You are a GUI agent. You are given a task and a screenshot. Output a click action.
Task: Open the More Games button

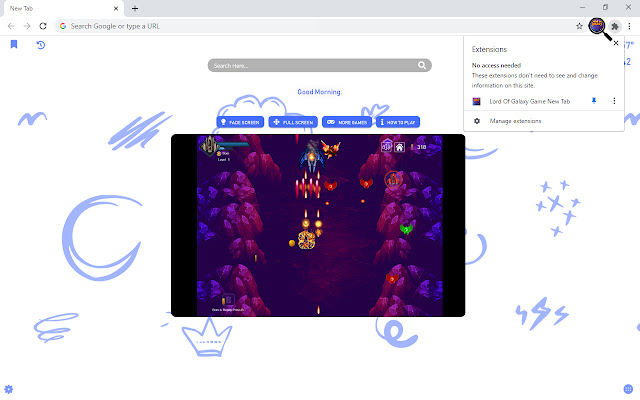point(347,122)
